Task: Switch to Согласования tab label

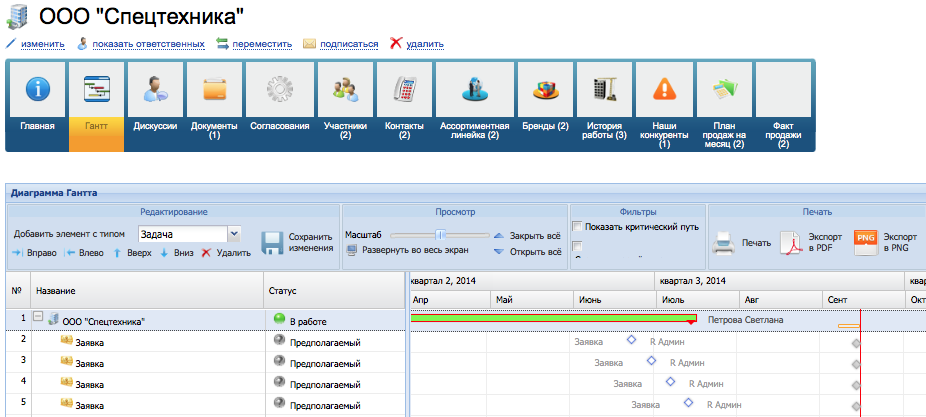Action: click(x=279, y=126)
